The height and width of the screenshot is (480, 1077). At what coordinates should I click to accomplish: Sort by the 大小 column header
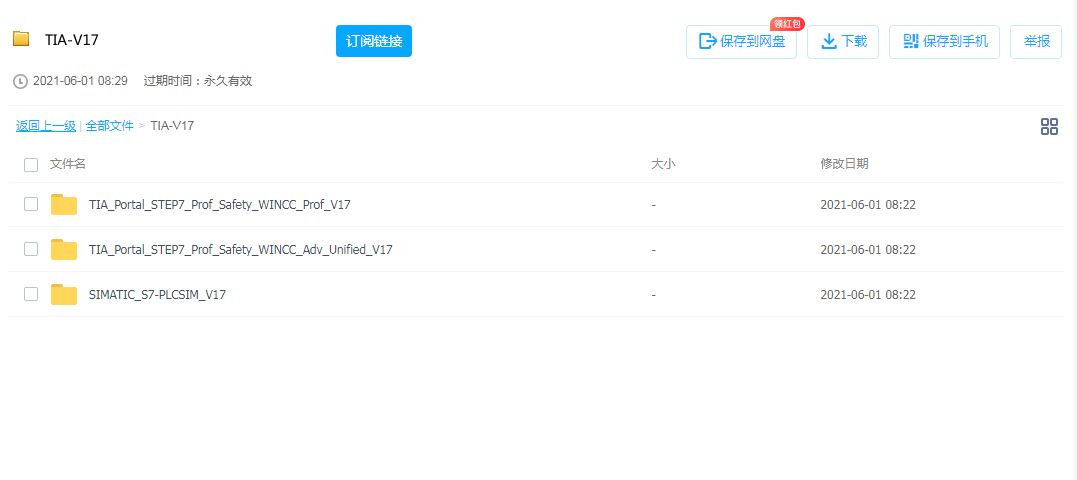pos(663,164)
